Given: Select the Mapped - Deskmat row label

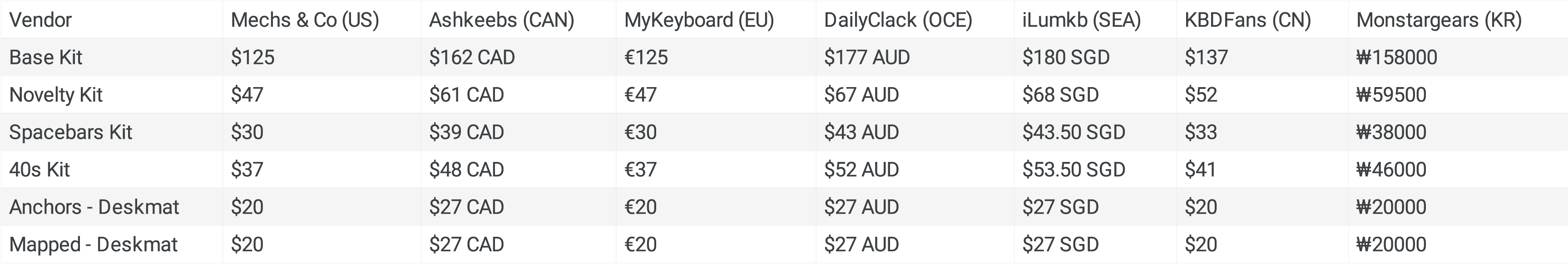Looking at the screenshot, I should pos(93,244).
